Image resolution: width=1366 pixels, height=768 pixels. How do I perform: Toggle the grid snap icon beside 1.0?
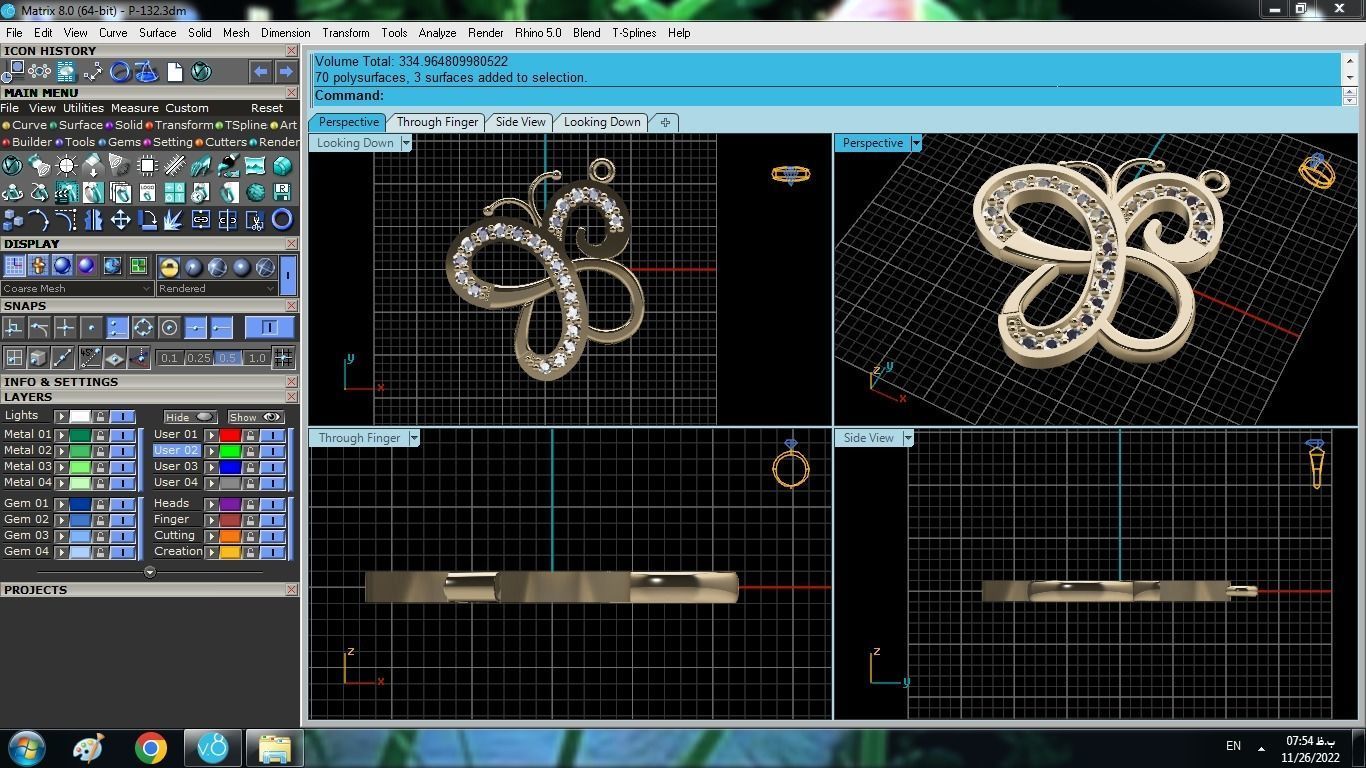[x=283, y=357]
